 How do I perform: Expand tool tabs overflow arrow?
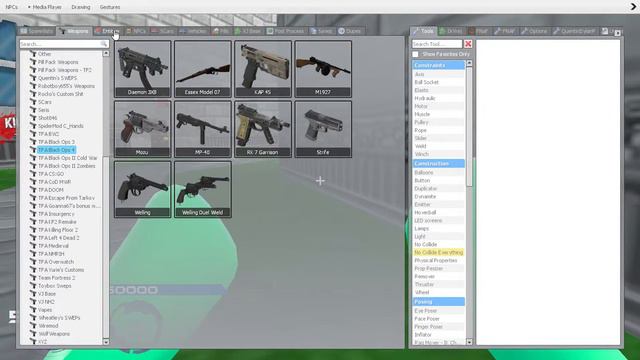pyautogui.click(x=618, y=33)
